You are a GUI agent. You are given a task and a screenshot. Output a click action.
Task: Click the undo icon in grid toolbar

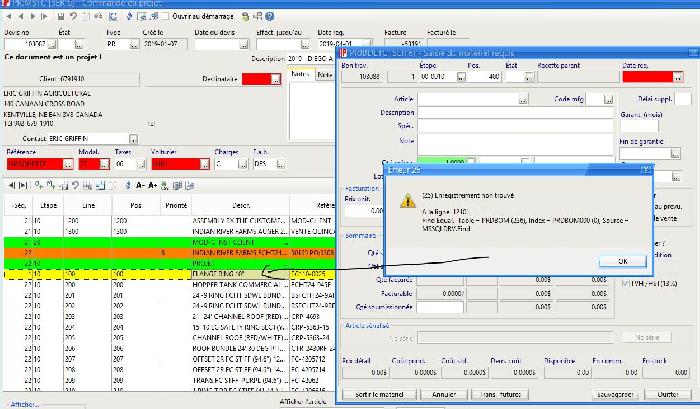(x=74, y=185)
